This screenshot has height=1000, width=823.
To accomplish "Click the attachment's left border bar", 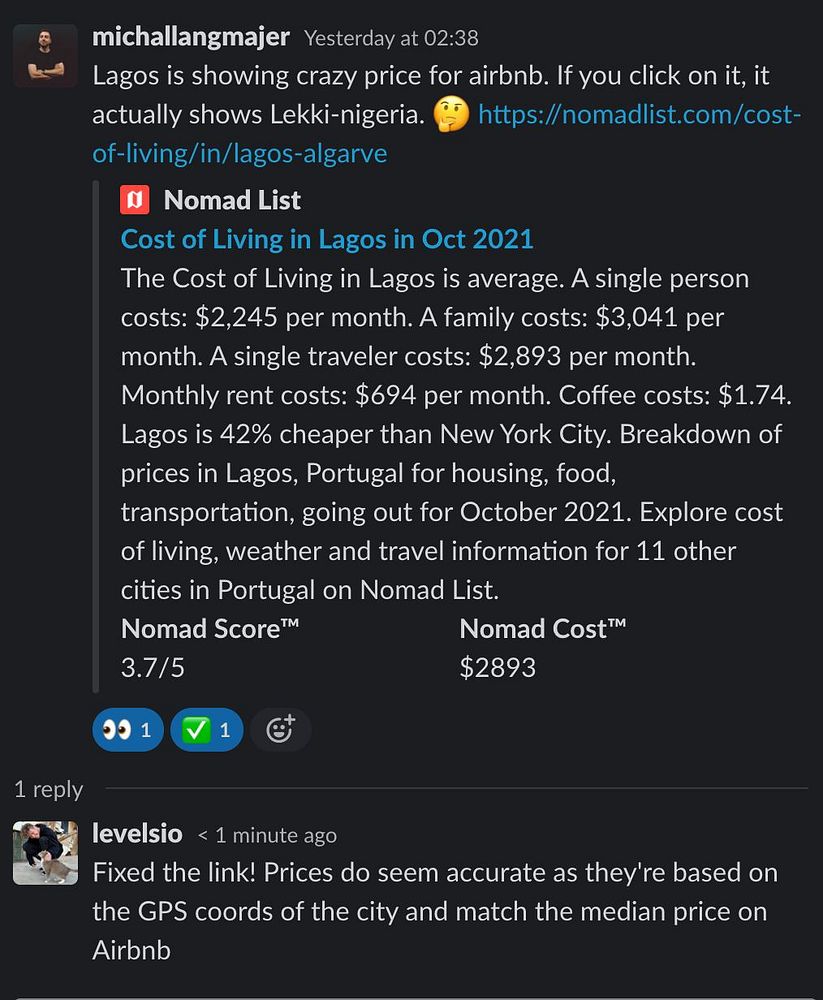I will (96, 437).
